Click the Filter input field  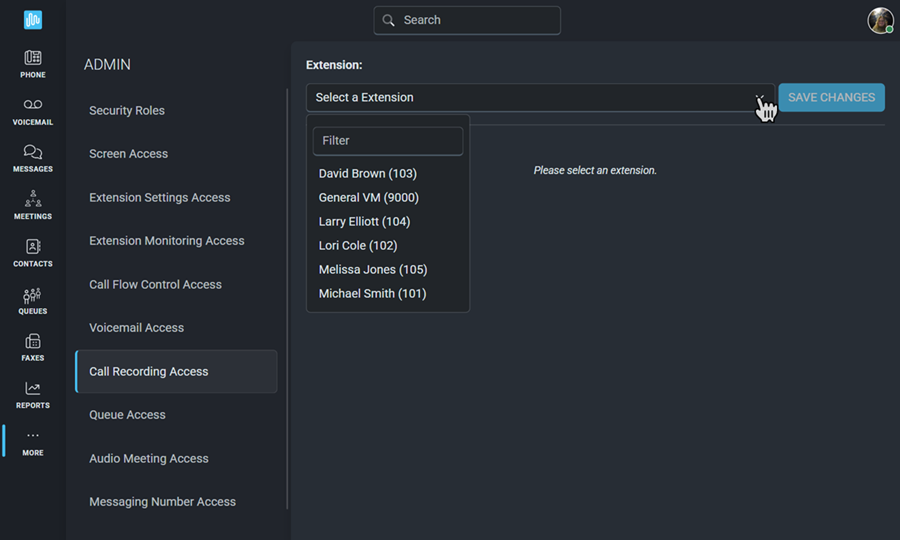(x=388, y=141)
